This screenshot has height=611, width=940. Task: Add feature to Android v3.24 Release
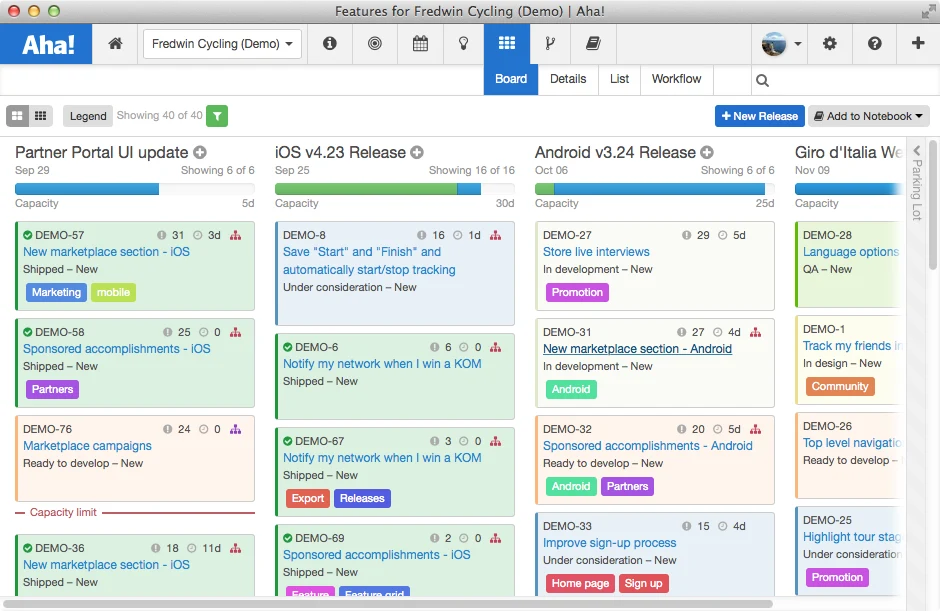tap(707, 153)
